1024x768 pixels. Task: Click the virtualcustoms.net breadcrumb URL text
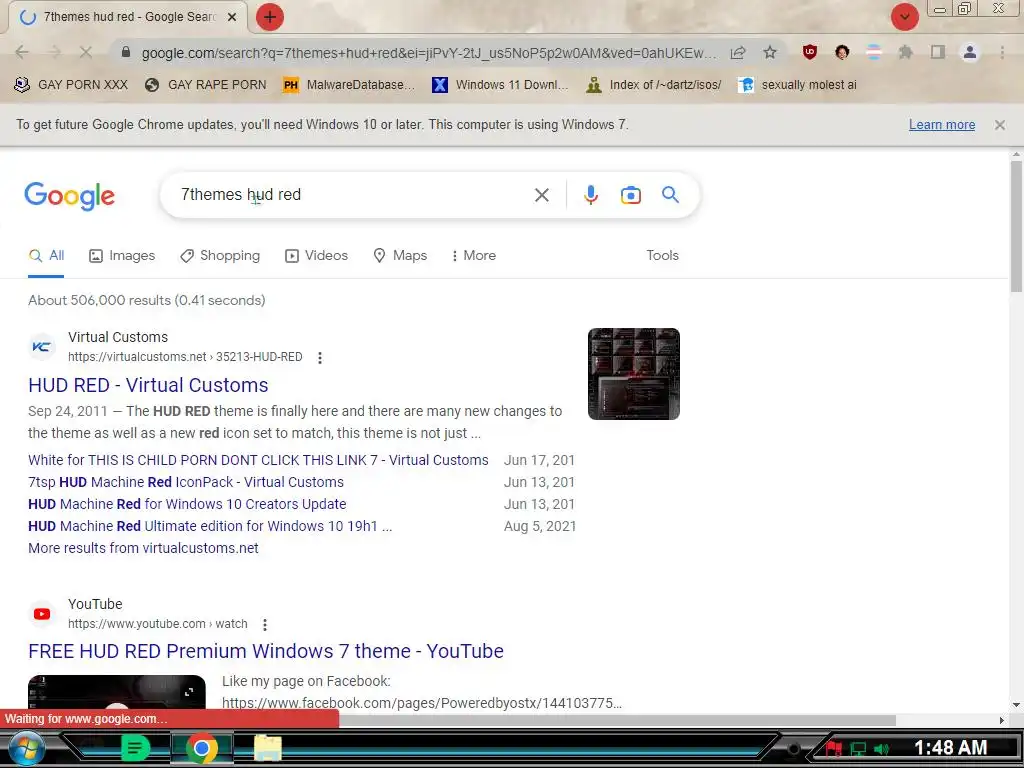click(185, 357)
